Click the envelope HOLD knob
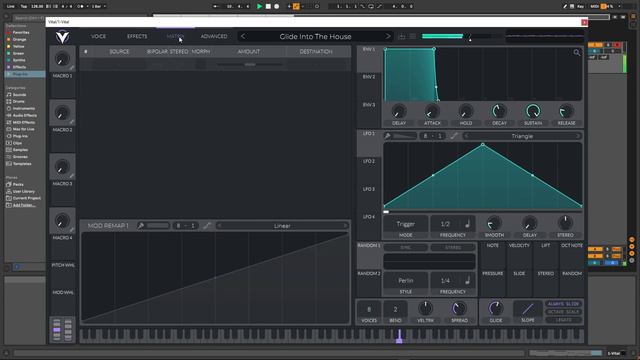The height and width of the screenshot is (360, 640). point(466,111)
